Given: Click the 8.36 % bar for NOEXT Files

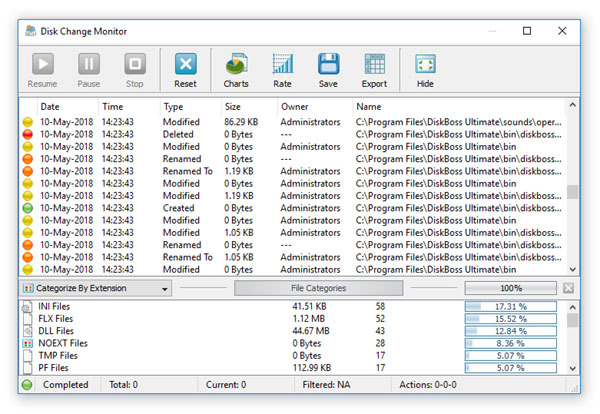Looking at the screenshot, I should (x=511, y=343).
